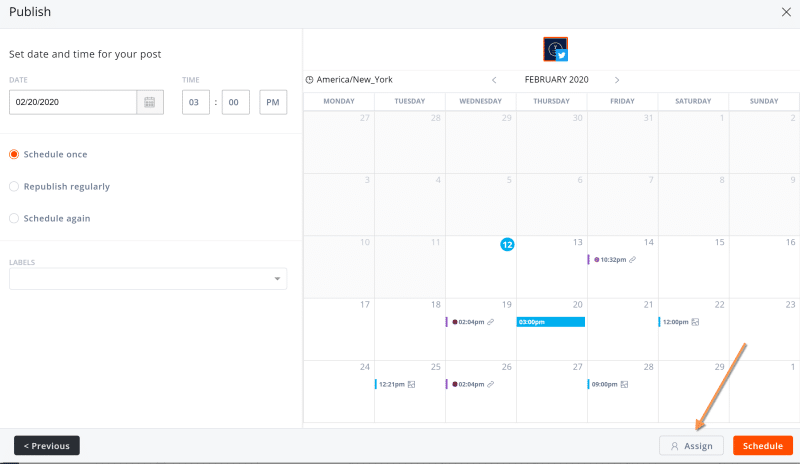Select February 29 in the calendar
Screen dimensions: 800x464
click(719, 367)
